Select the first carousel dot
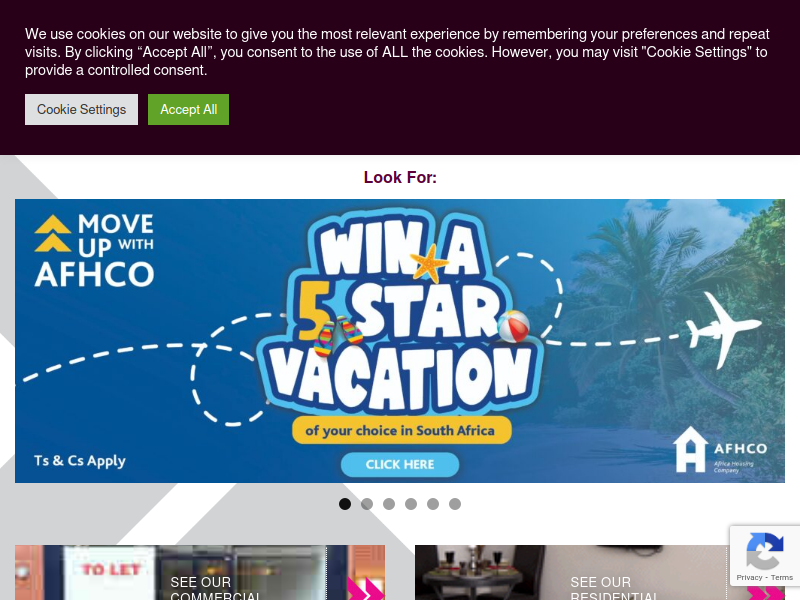 345,504
